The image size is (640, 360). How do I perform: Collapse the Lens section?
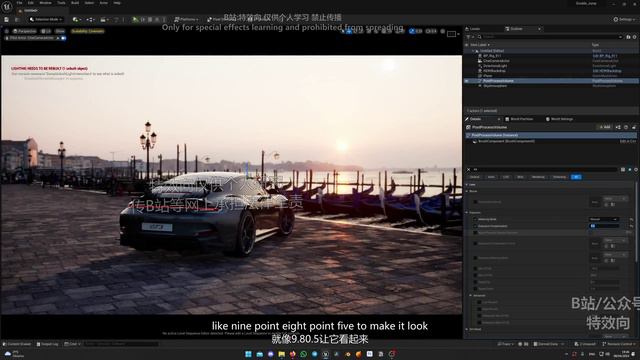click(x=467, y=184)
